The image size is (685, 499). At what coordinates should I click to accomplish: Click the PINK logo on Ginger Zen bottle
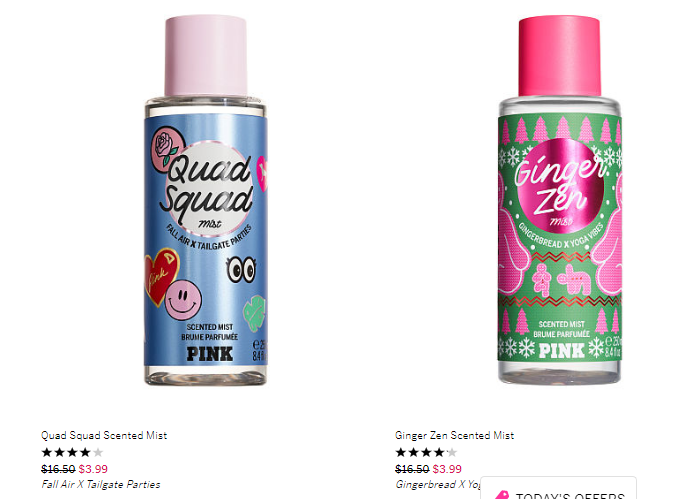(561, 351)
